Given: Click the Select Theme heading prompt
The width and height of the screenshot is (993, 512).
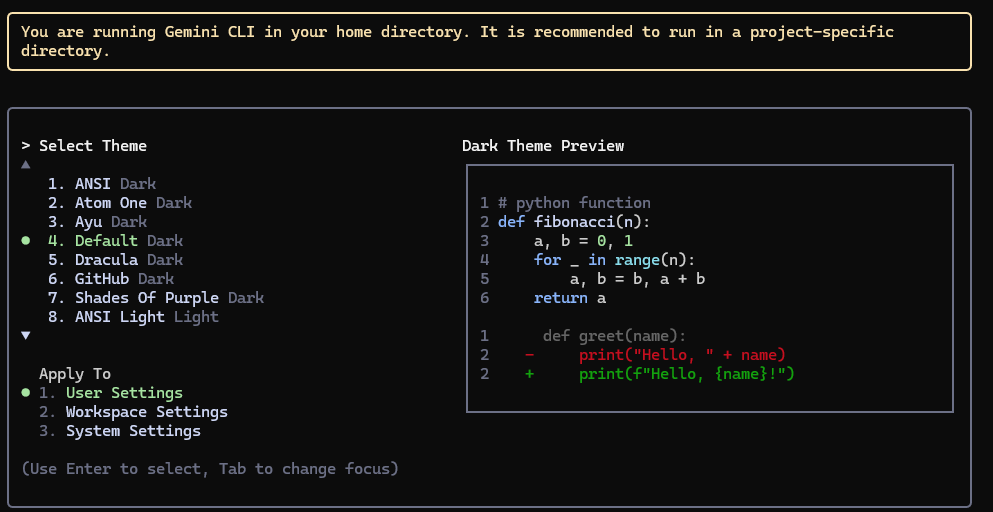Looking at the screenshot, I should point(84,146).
